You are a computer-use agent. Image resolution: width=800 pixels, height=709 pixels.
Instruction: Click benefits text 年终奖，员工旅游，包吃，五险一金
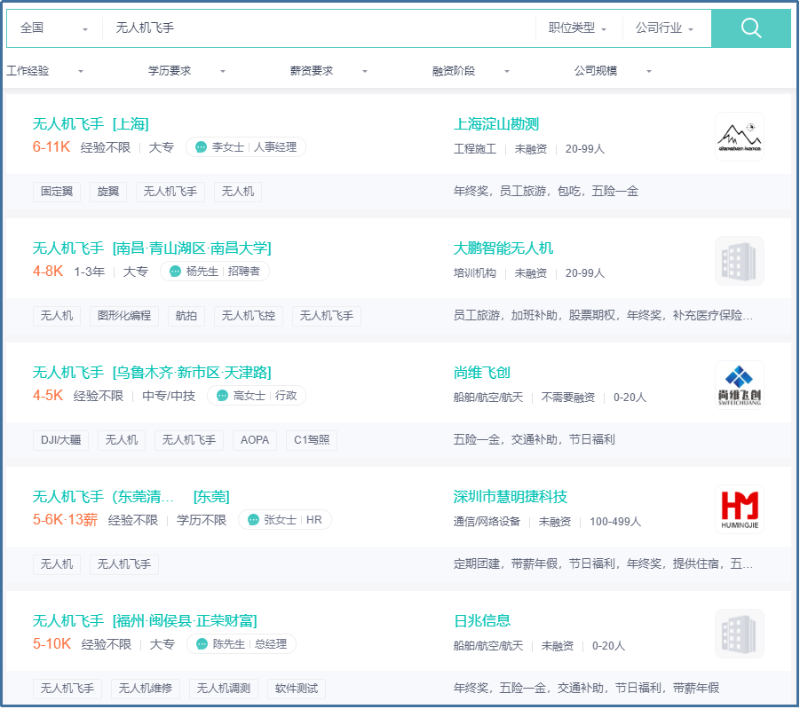[546, 192]
